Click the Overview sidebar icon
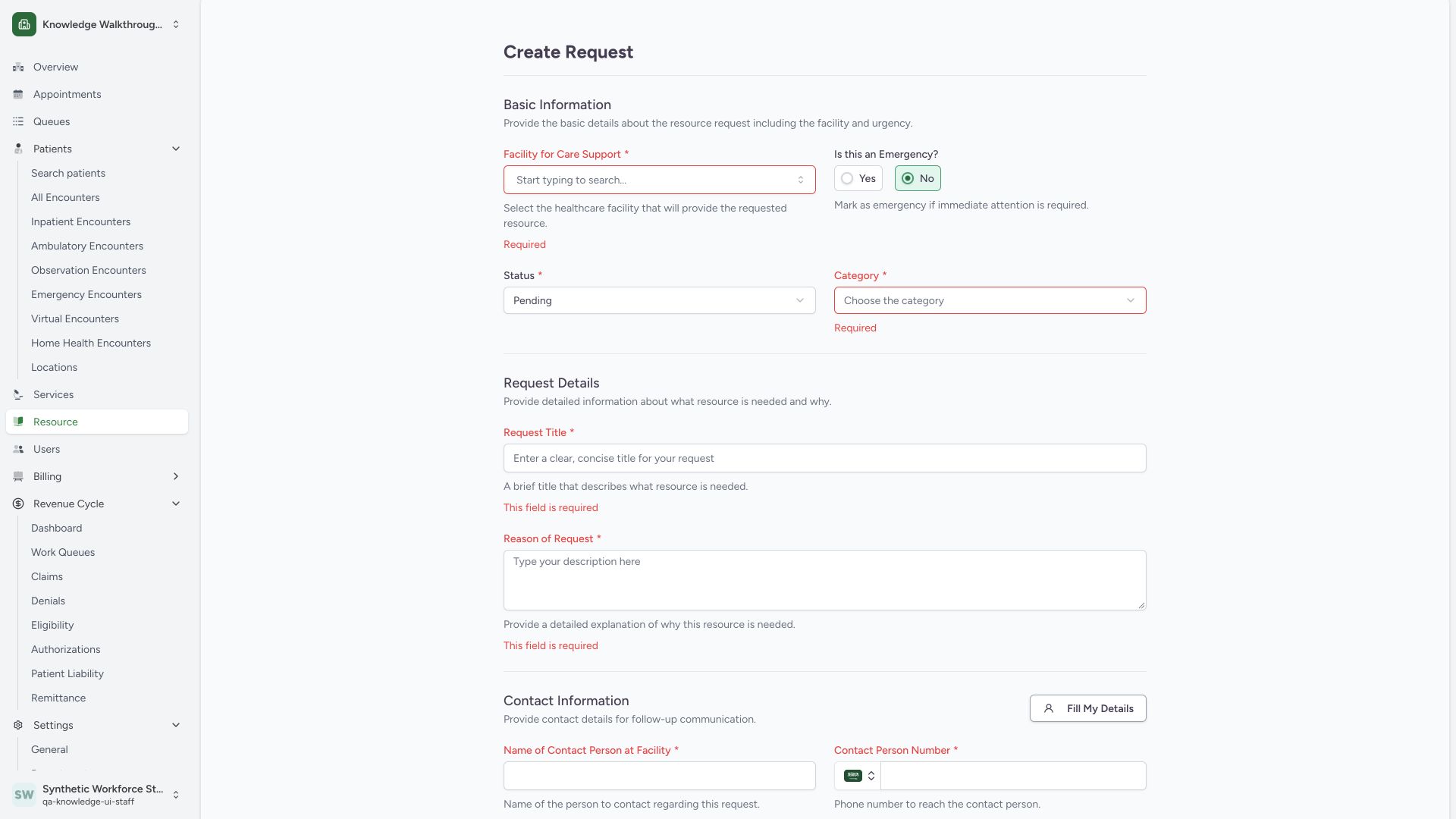 pos(18,67)
